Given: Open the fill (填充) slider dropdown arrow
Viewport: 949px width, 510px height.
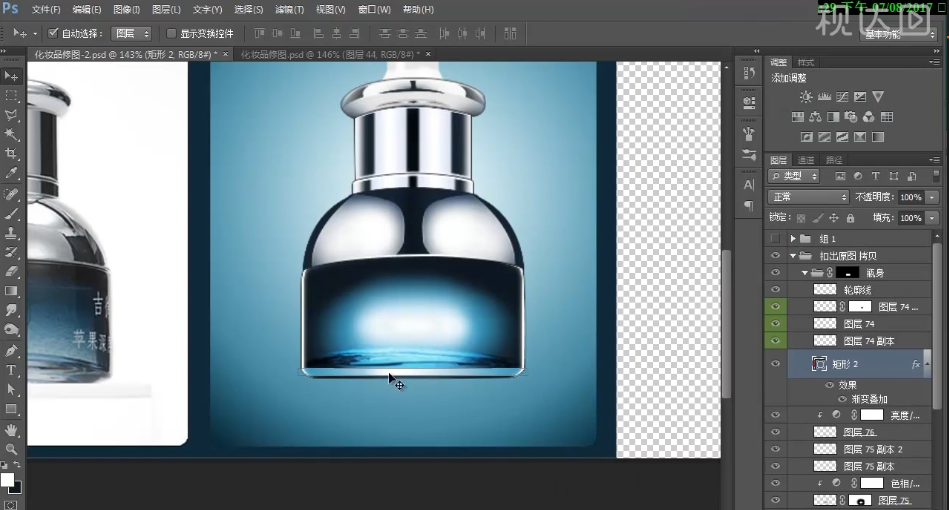Looking at the screenshot, I should pos(932,218).
